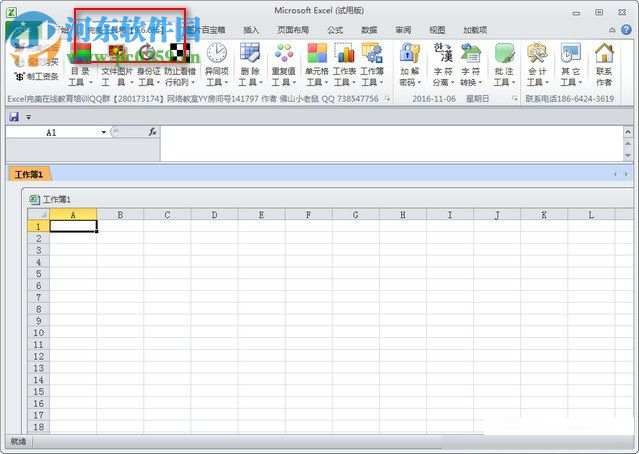Open the 删除工具 eraser grid icon

pos(250,53)
